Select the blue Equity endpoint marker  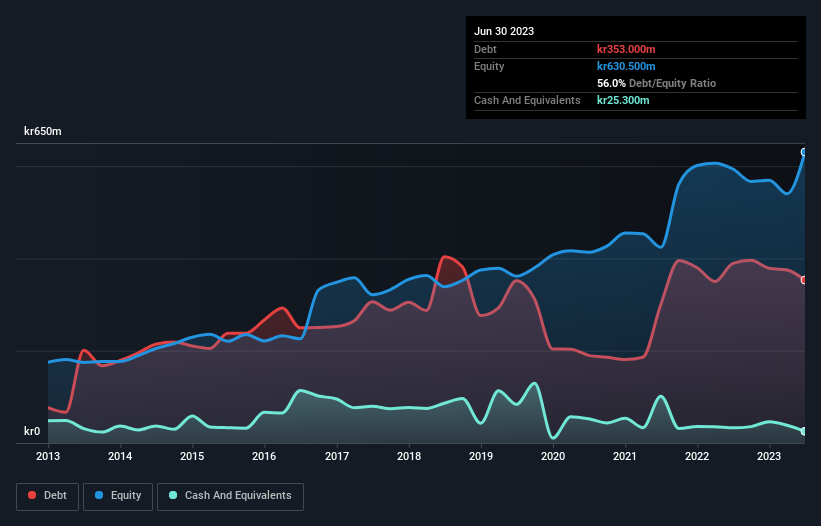(804, 152)
